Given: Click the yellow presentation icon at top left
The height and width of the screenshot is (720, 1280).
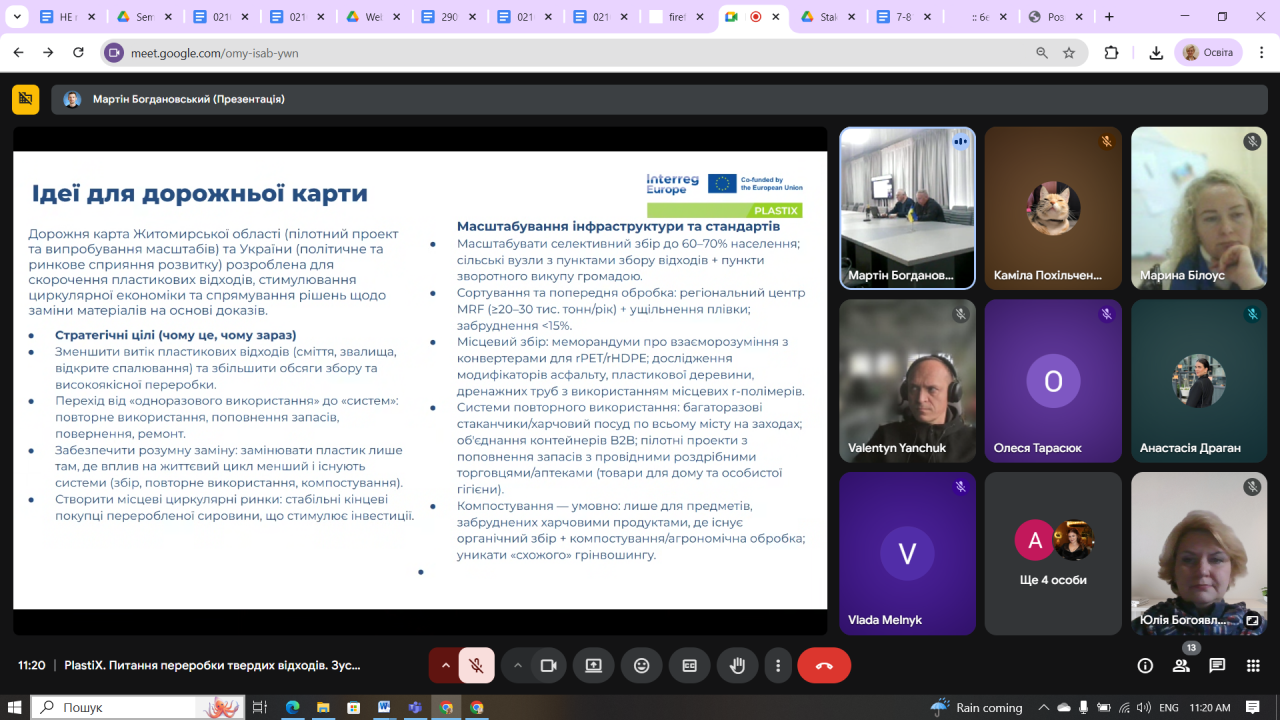Looking at the screenshot, I should [x=25, y=99].
